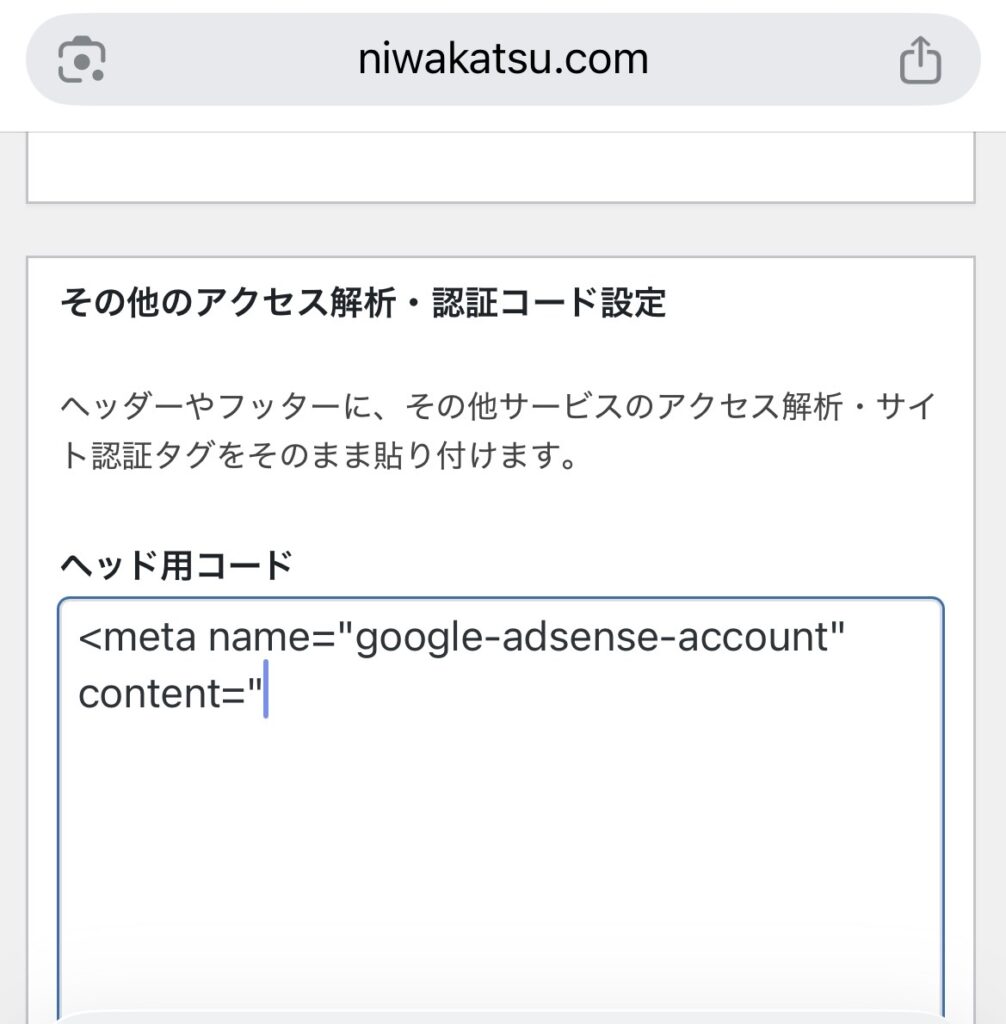Click the その他のアクセス解析・認証コード設定 heading

point(363,302)
